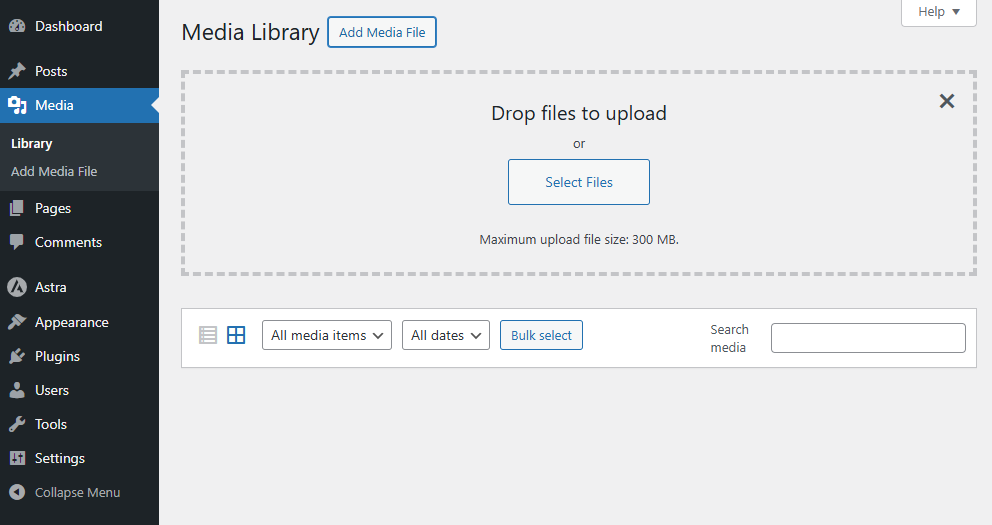Screen dimensions: 992x525
Task: Open Dashboard menu label
Action: pyautogui.click(x=68, y=26)
